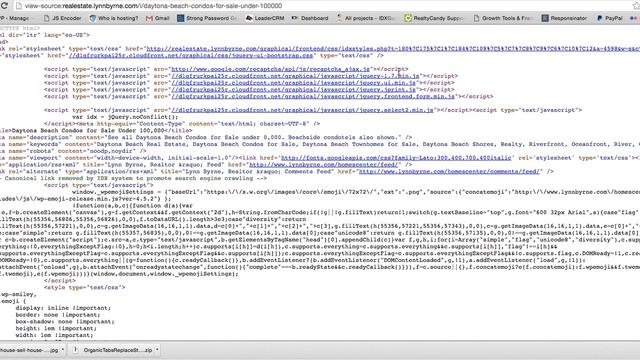Open the homescenter/comments/feed/ link
The width and height of the screenshot is (640, 360).
point(449,171)
